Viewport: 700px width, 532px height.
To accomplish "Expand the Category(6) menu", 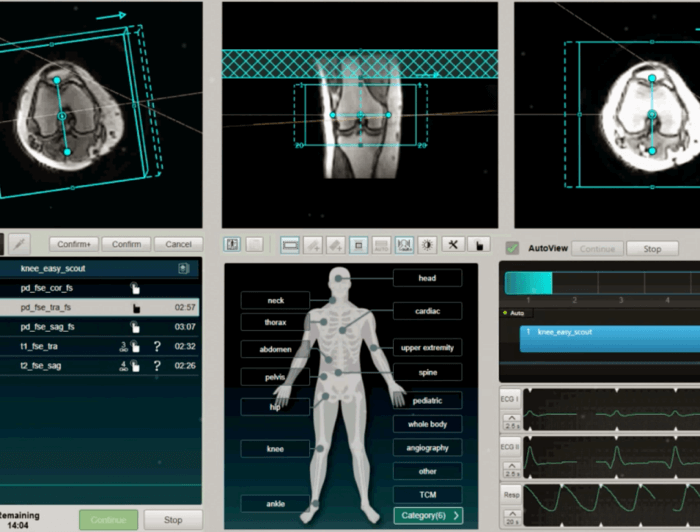I will click(427, 515).
